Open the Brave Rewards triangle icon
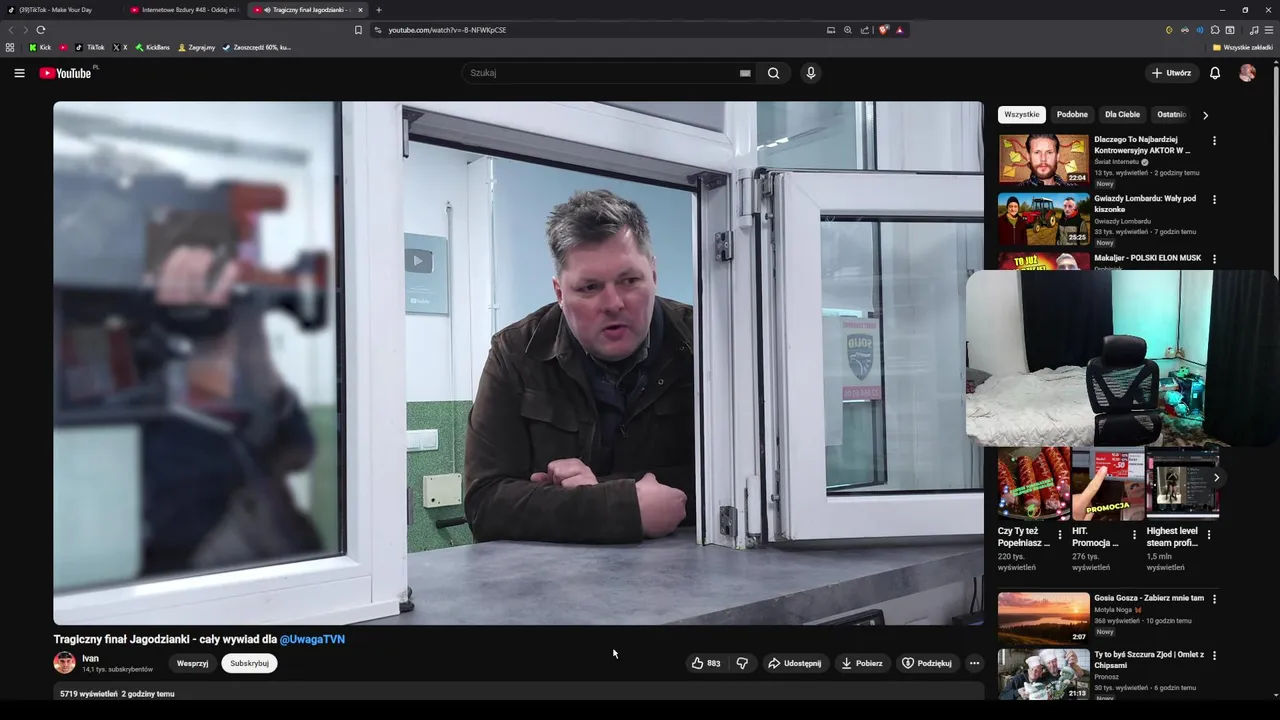The width and height of the screenshot is (1280, 720). [x=899, y=30]
